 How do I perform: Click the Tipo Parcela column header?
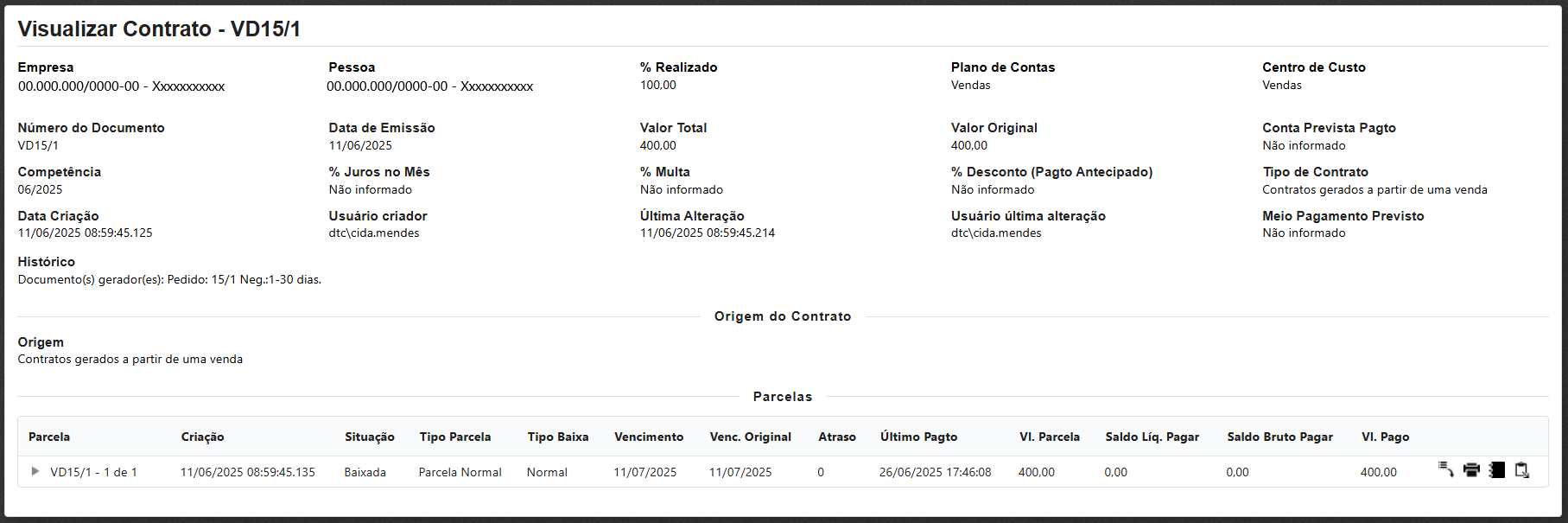455,437
